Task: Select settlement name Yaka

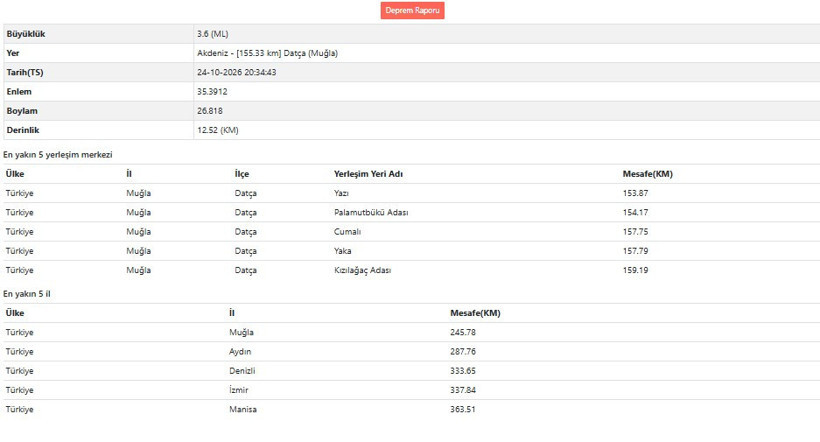Action: [x=343, y=251]
